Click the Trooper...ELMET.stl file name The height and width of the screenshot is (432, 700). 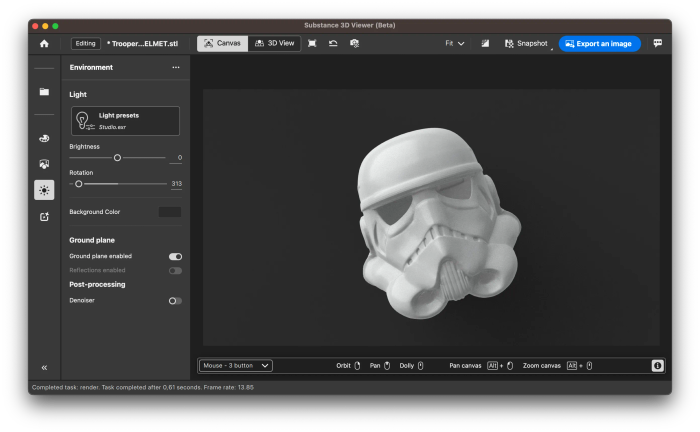pos(142,44)
